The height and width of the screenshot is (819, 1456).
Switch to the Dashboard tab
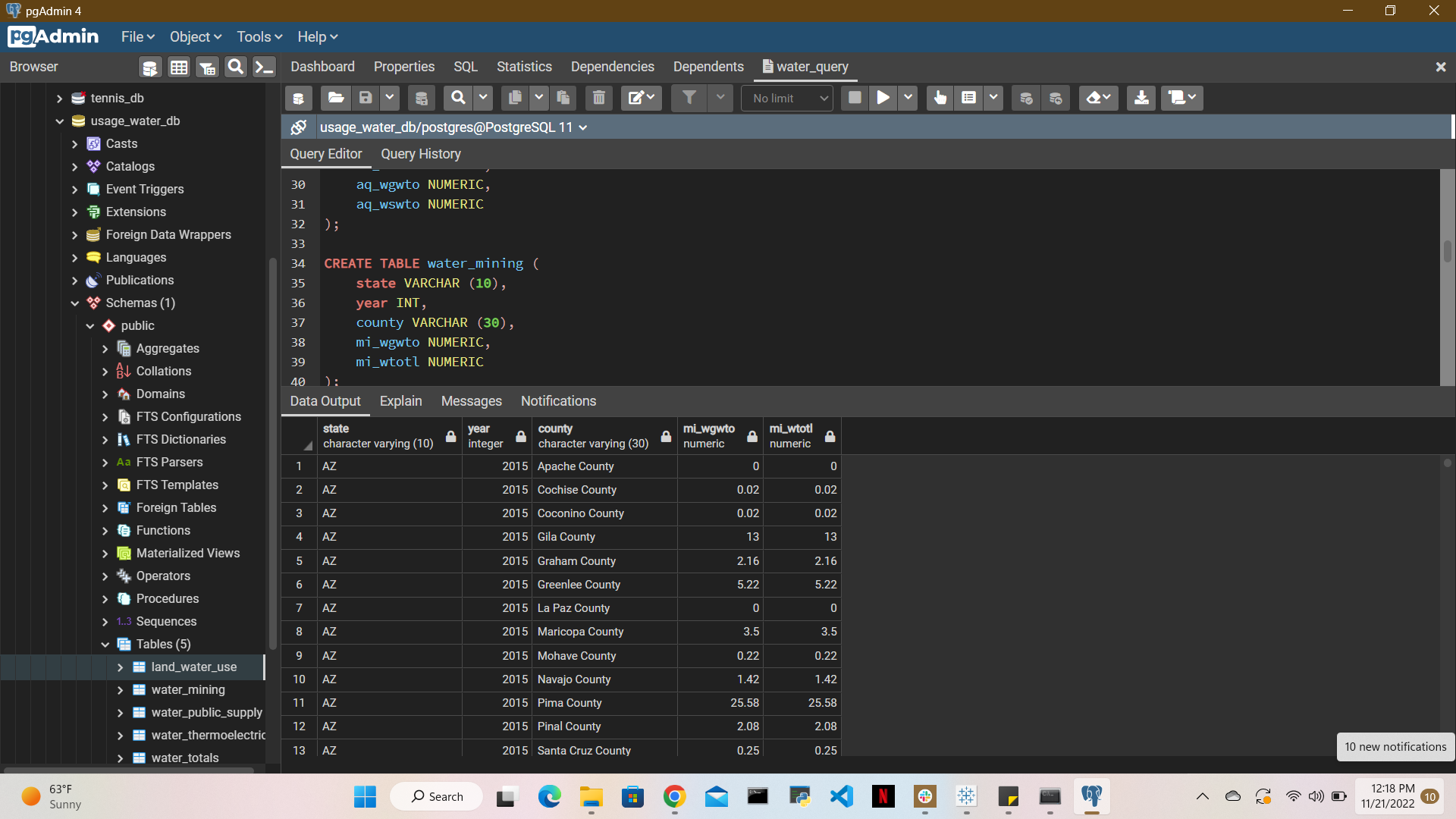[x=322, y=67]
